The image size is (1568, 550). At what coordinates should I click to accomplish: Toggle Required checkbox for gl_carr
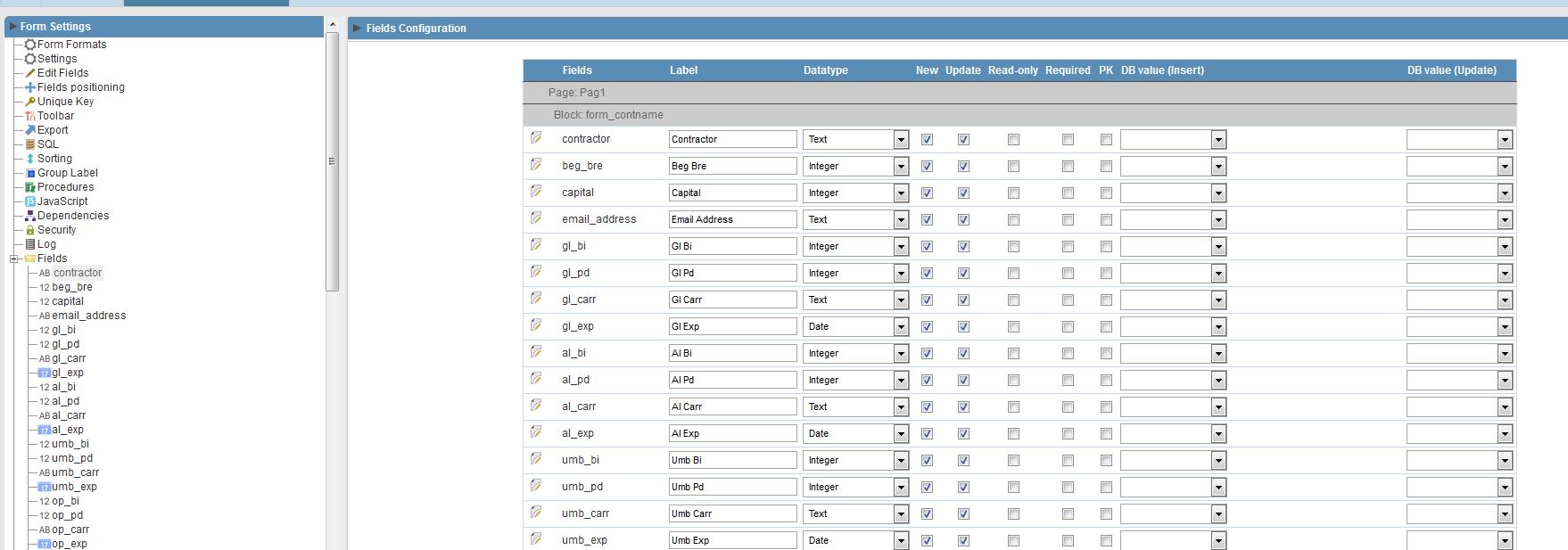(x=1068, y=300)
